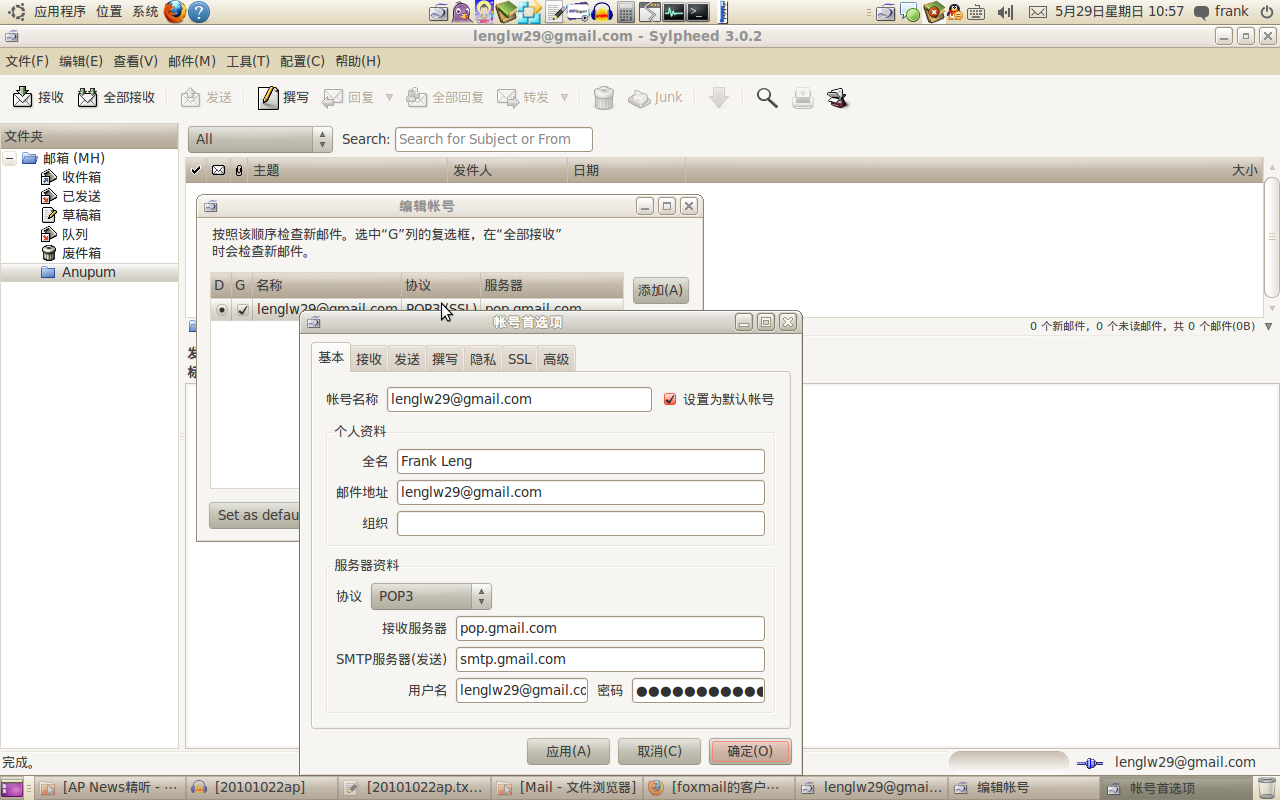Image resolution: width=1280 pixels, height=800 pixels.
Task: Switch to the 高级 tab in account preferences
Action: point(556,359)
